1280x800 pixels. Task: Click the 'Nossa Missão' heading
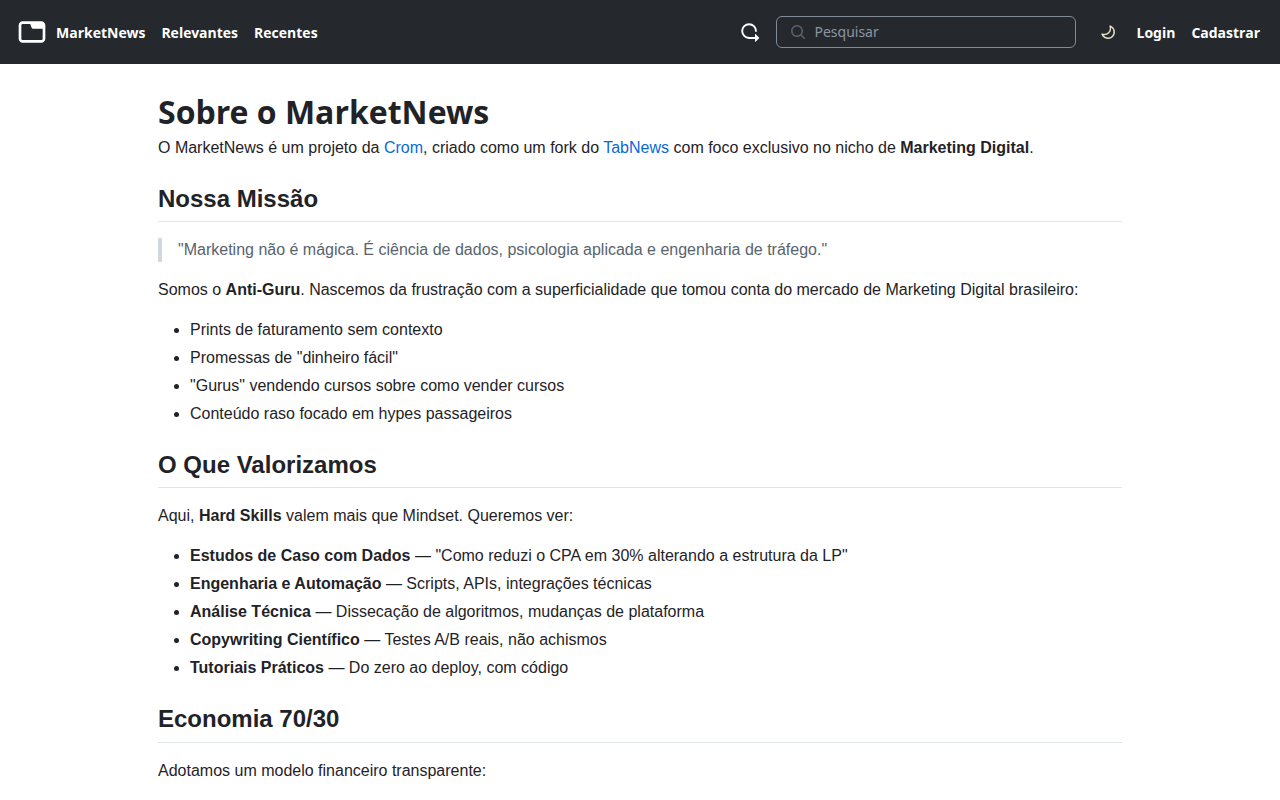coord(238,199)
